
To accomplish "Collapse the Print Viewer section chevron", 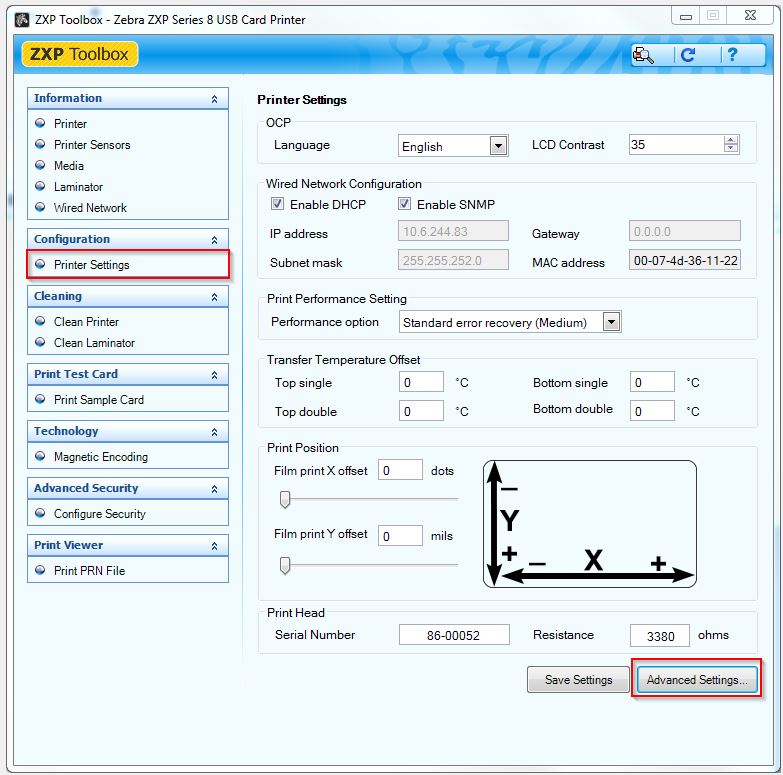I will (214, 546).
